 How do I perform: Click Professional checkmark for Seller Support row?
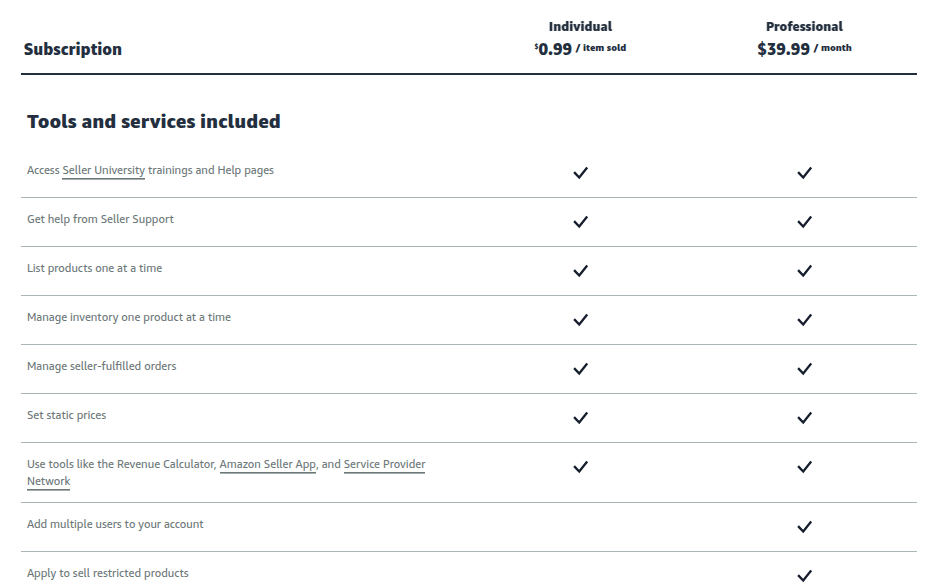click(804, 222)
